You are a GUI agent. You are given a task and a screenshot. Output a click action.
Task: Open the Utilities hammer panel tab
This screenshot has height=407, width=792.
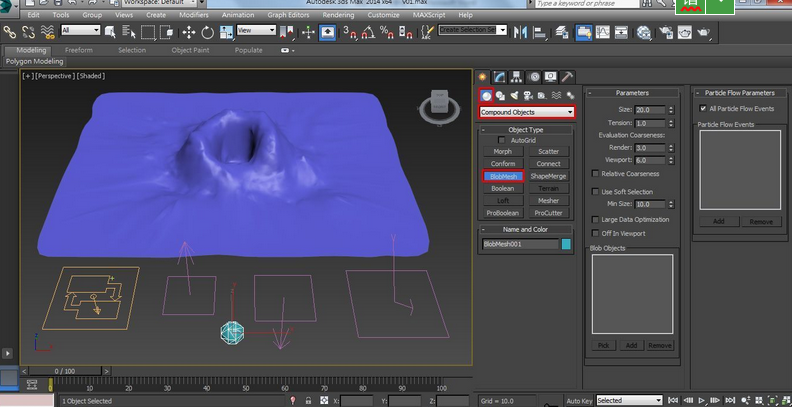(567, 76)
